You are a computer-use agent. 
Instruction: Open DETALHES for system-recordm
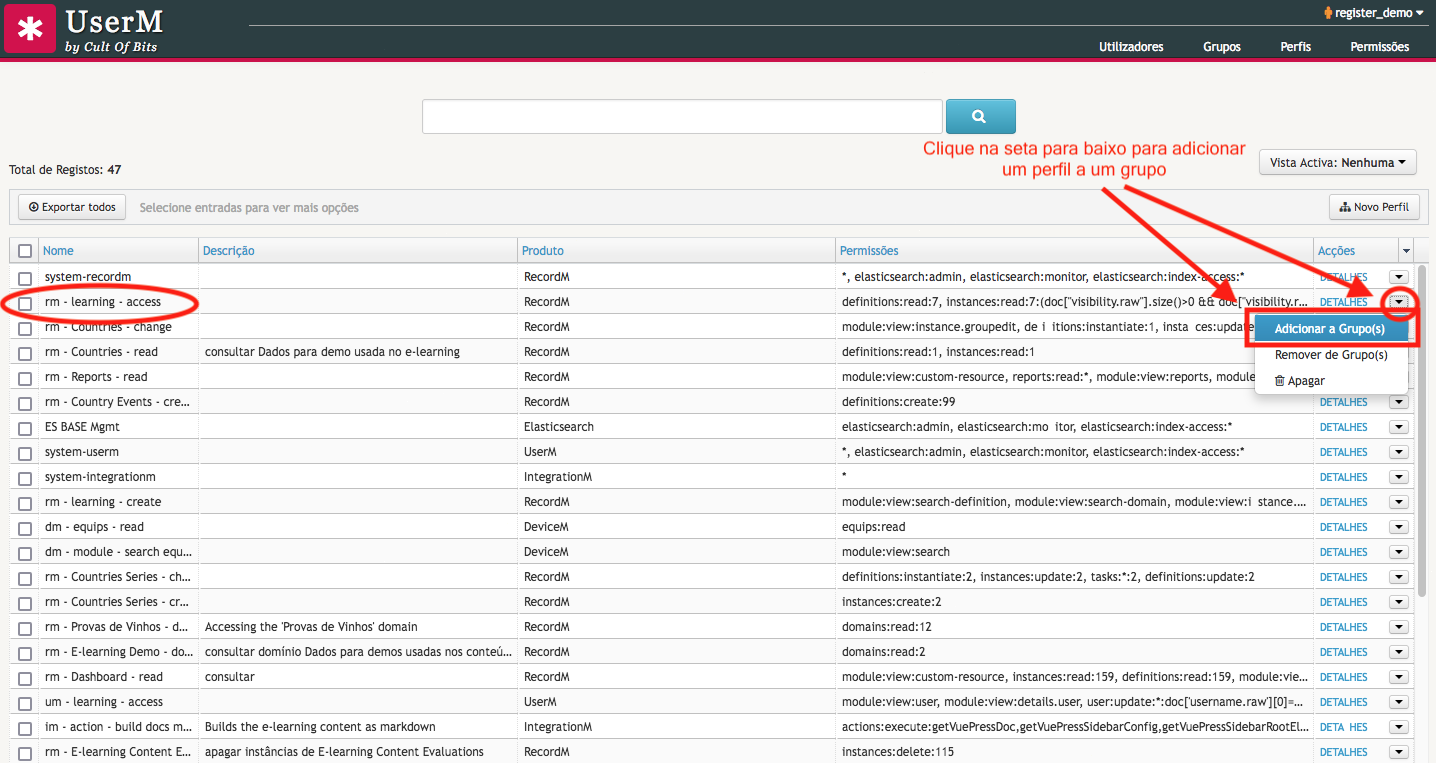pyautogui.click(x=1344, y=277)
